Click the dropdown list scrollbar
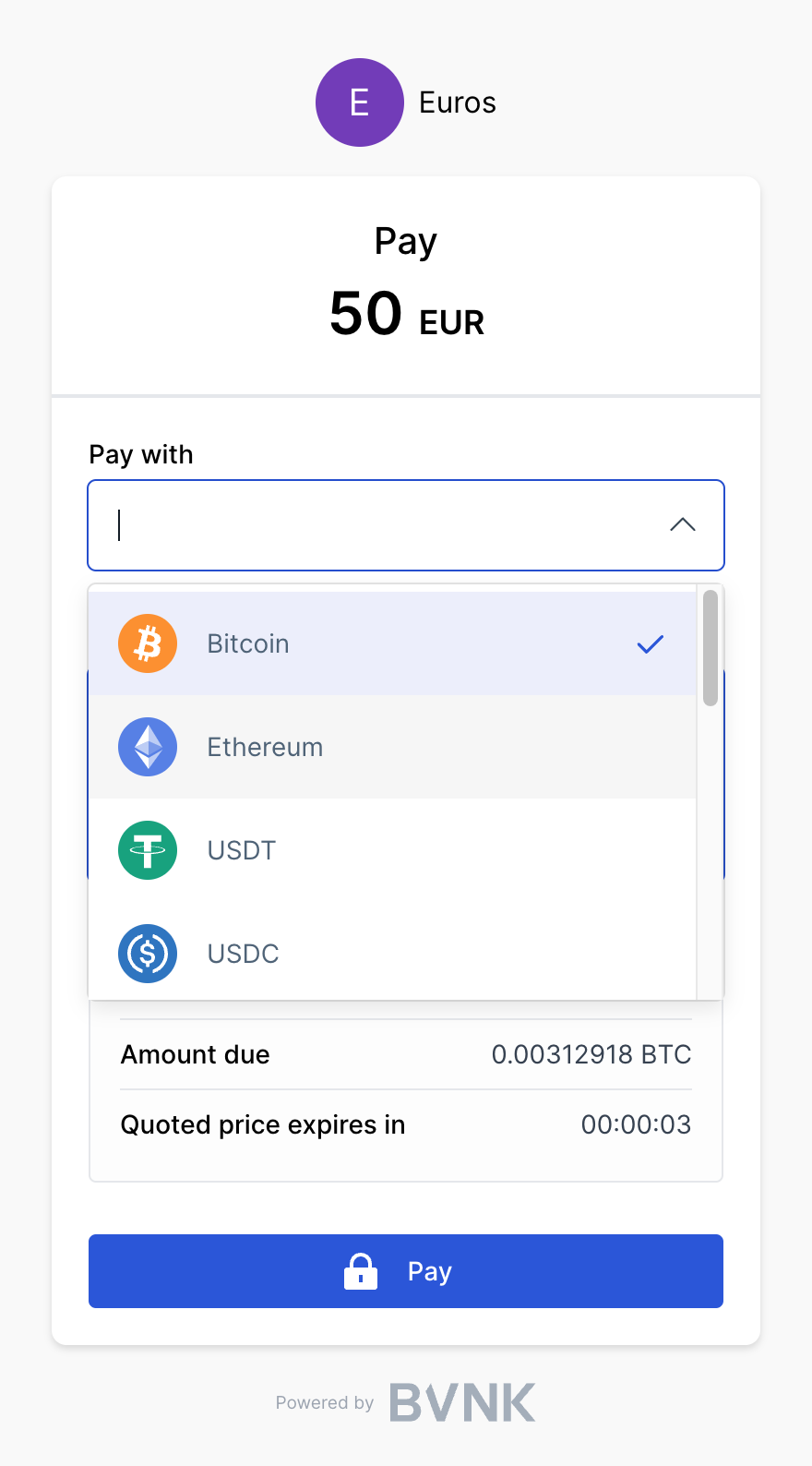 click(710, 646)
